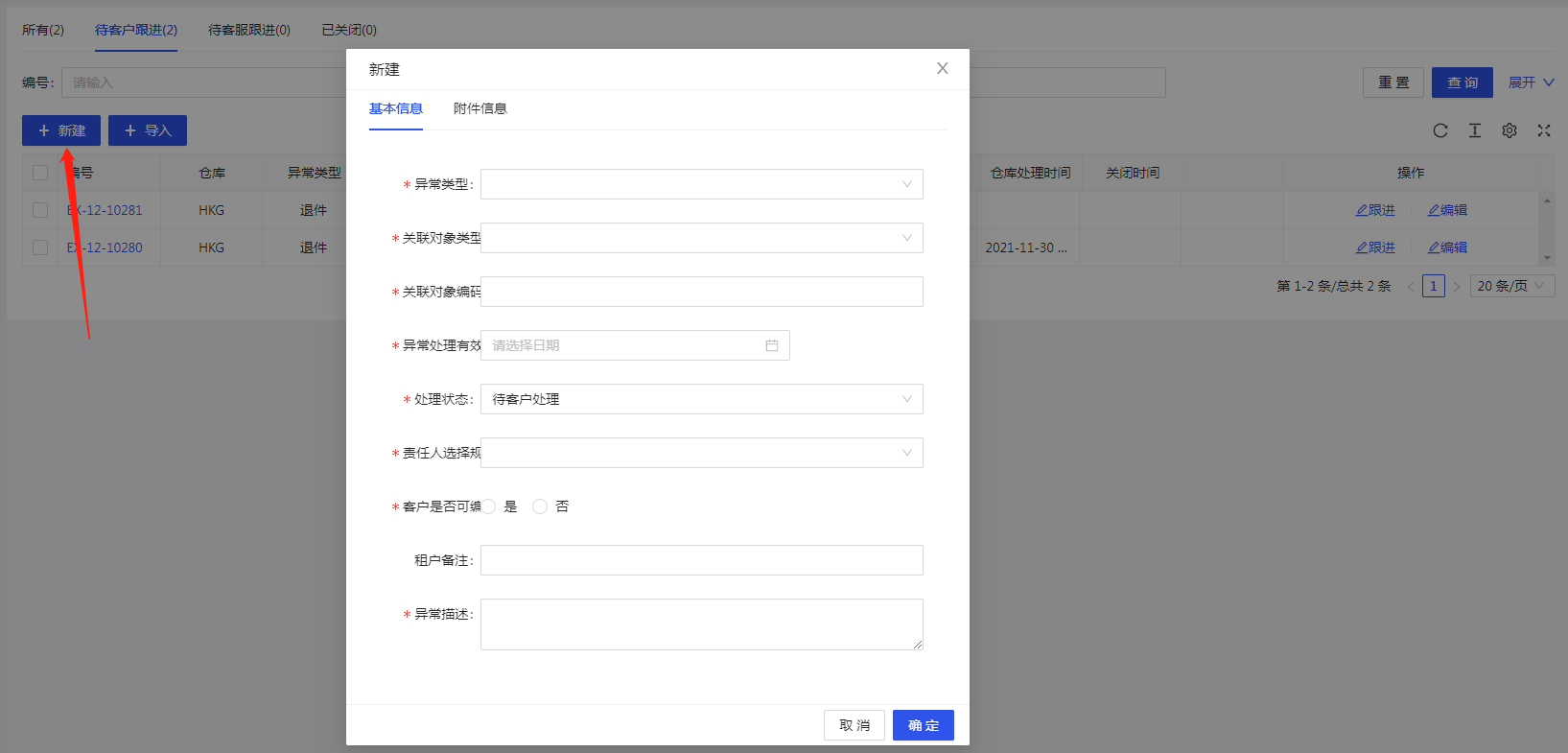Open record EX-12-10280 link

[105, 247]
